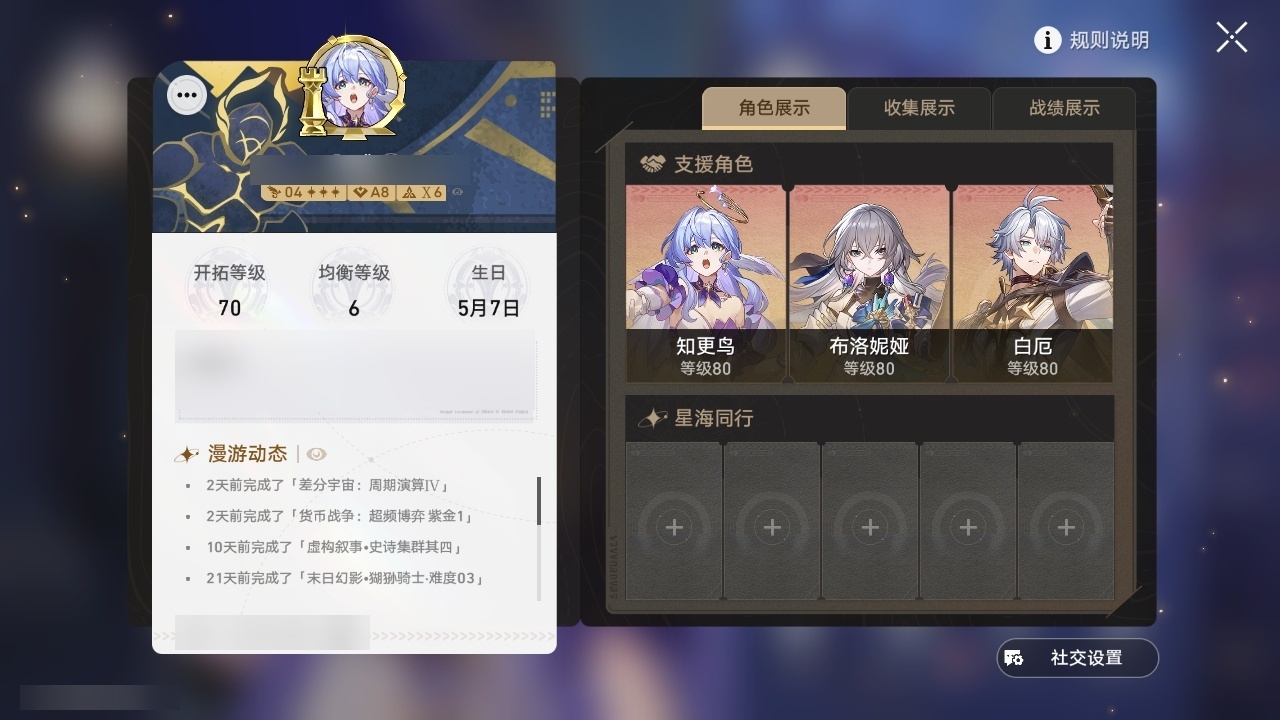Screen dimensions: 1280x720
Task: Select the 白厄 support character card
Action: [x=1032, y=283]
